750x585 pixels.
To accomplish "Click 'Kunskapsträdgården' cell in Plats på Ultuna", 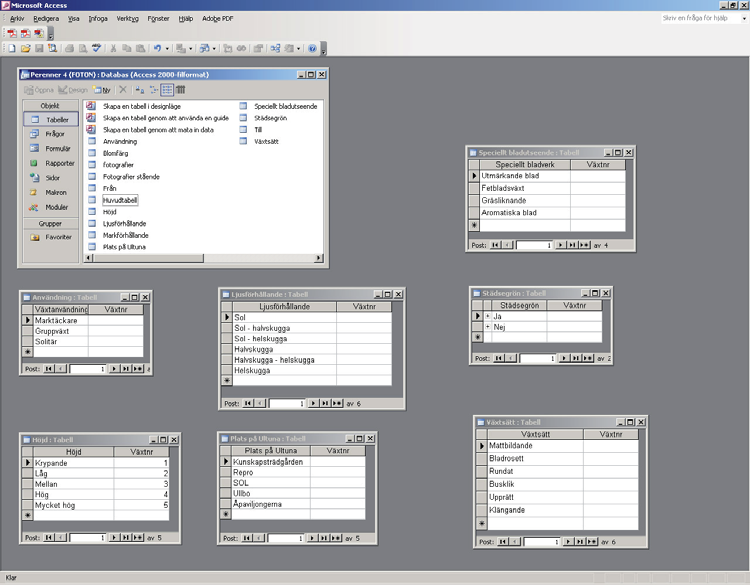I will click(271, 462).
